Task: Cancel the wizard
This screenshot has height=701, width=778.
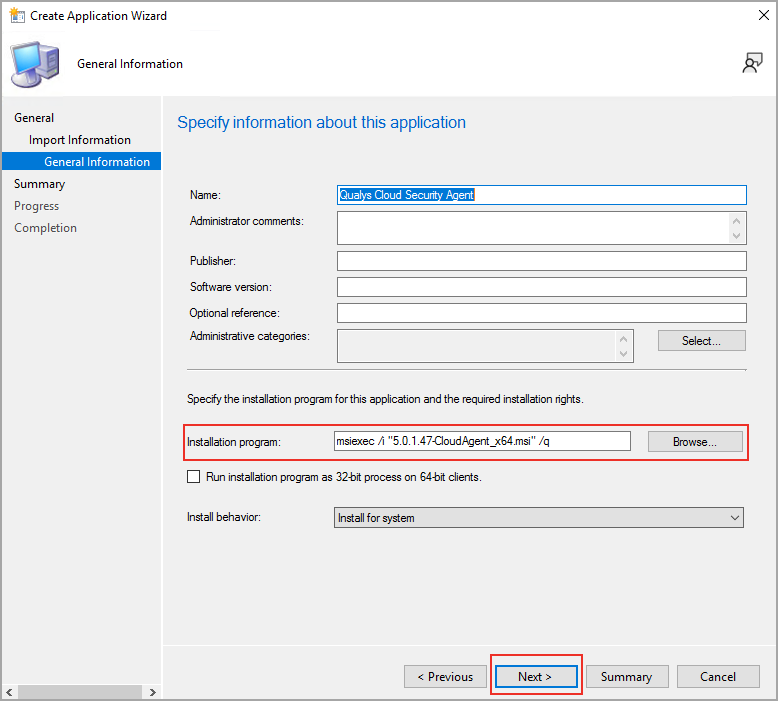Action: point(718,676)
